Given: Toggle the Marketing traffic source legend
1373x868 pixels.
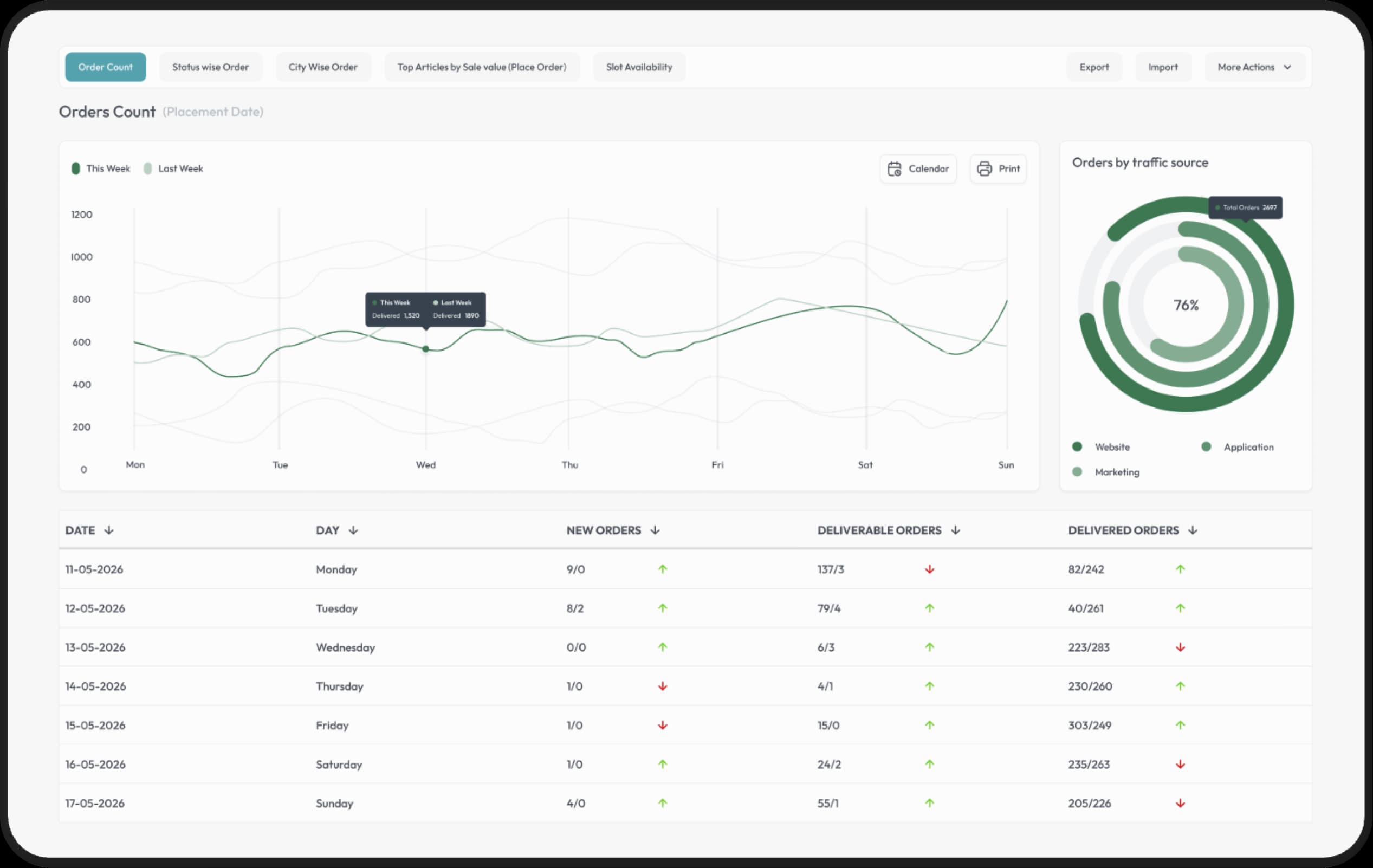Looking at the screenshot, I should pyautogui.click(x=1105, y=472).
